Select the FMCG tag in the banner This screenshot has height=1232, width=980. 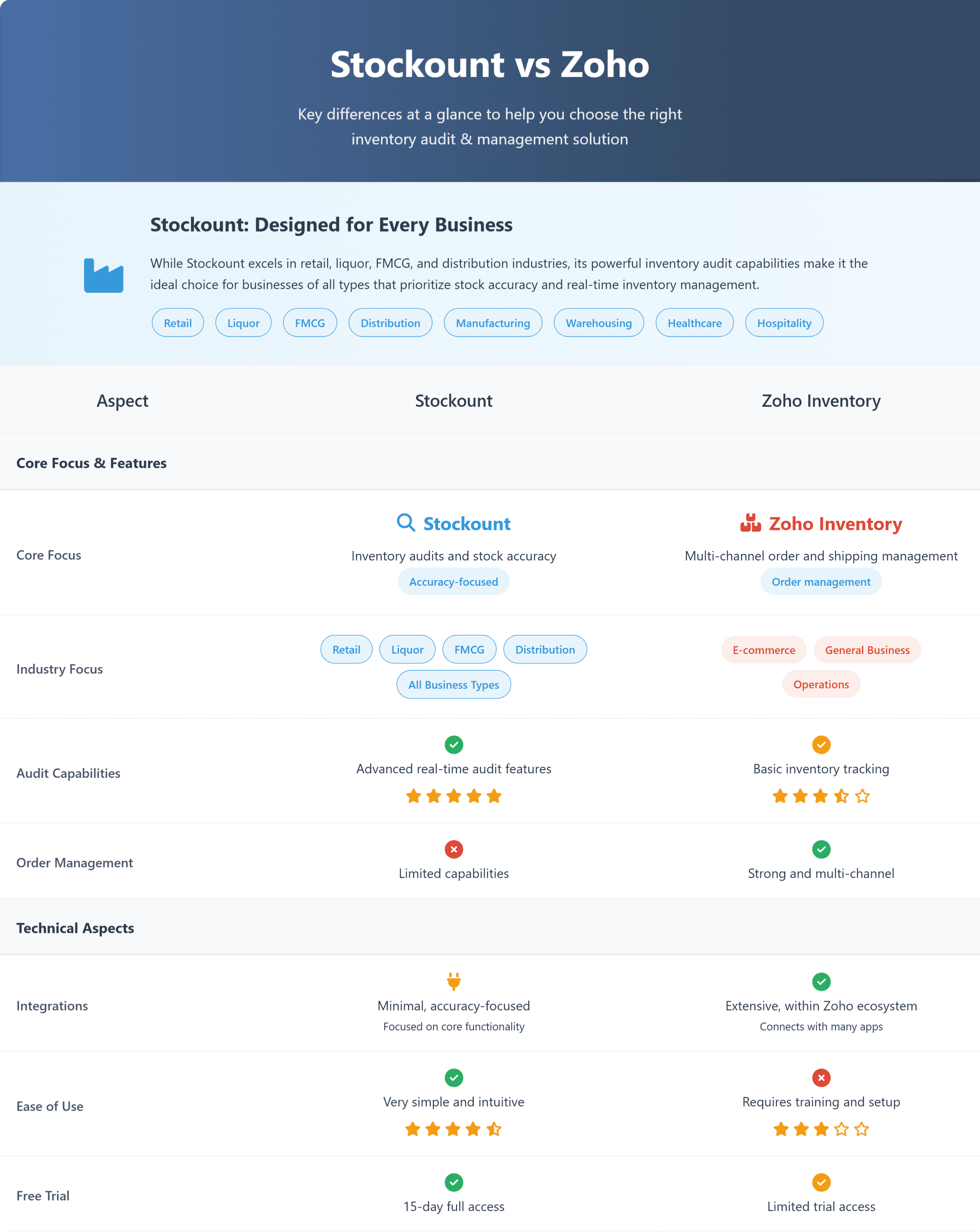310,323
